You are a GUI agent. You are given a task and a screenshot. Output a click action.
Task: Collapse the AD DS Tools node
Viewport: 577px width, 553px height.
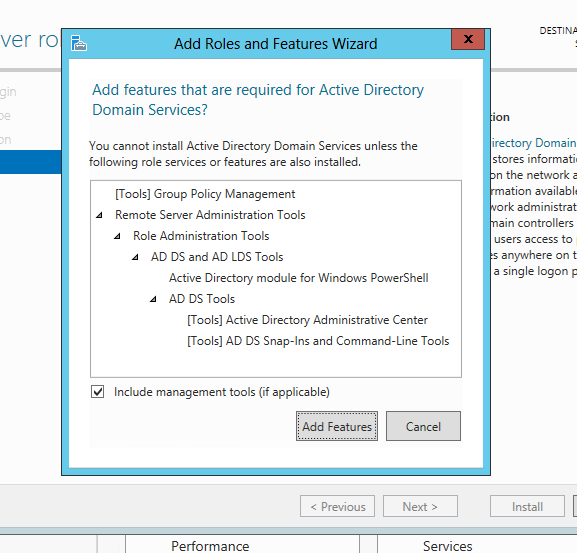click(x=153, y=299)
